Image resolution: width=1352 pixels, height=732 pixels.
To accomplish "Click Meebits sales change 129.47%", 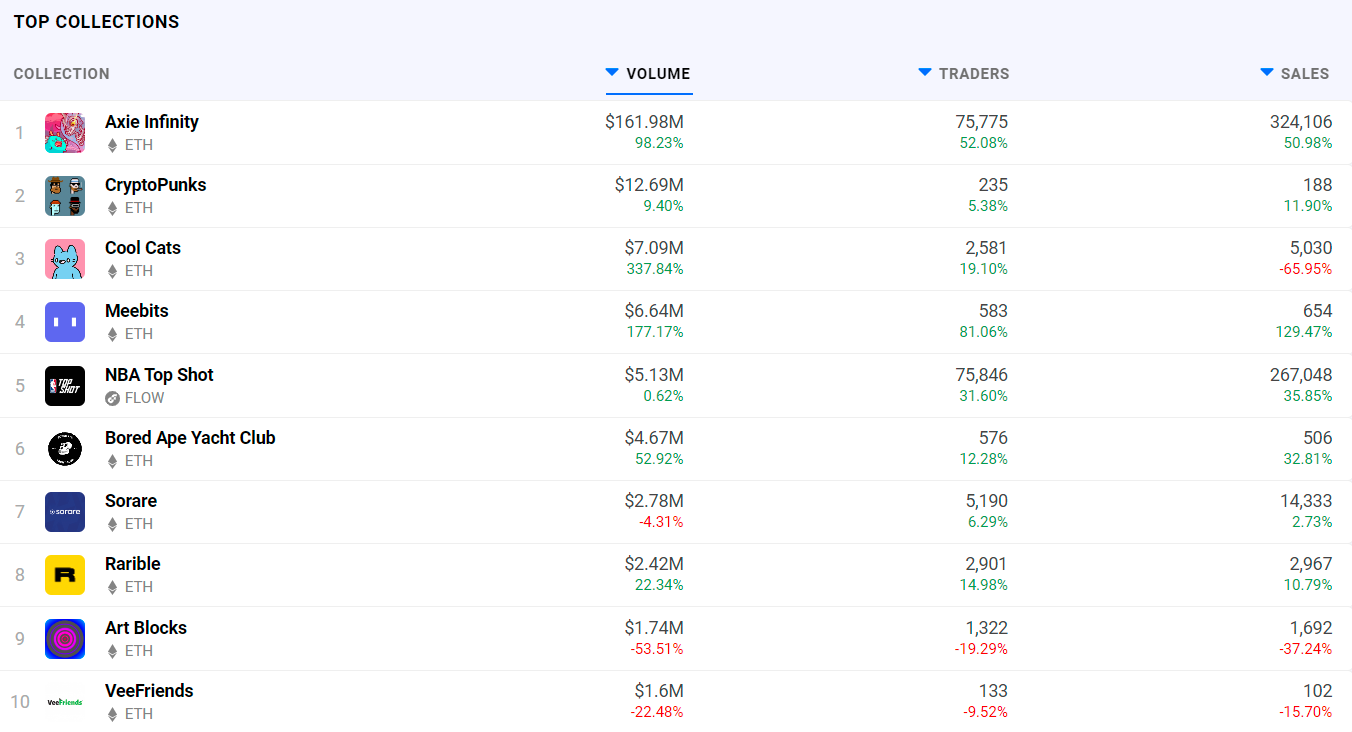I will (1305, 332).
